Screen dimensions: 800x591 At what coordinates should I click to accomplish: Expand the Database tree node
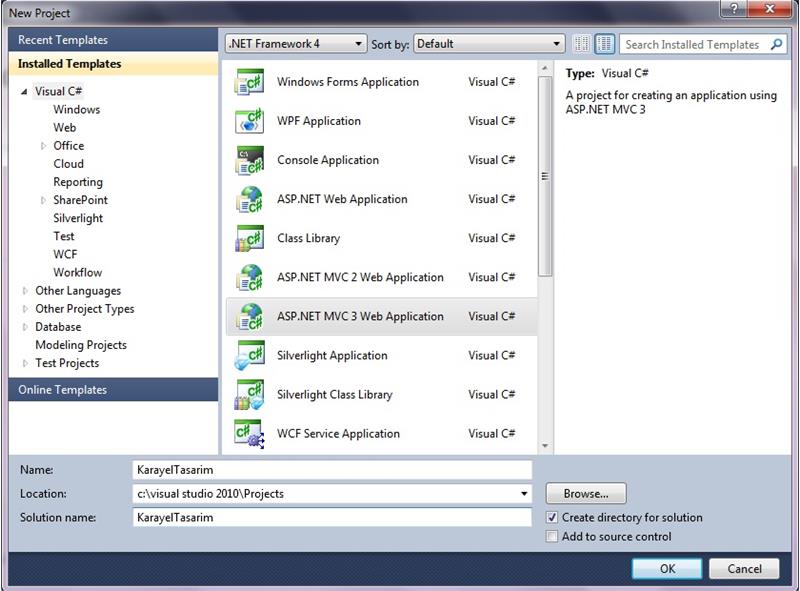25,327
